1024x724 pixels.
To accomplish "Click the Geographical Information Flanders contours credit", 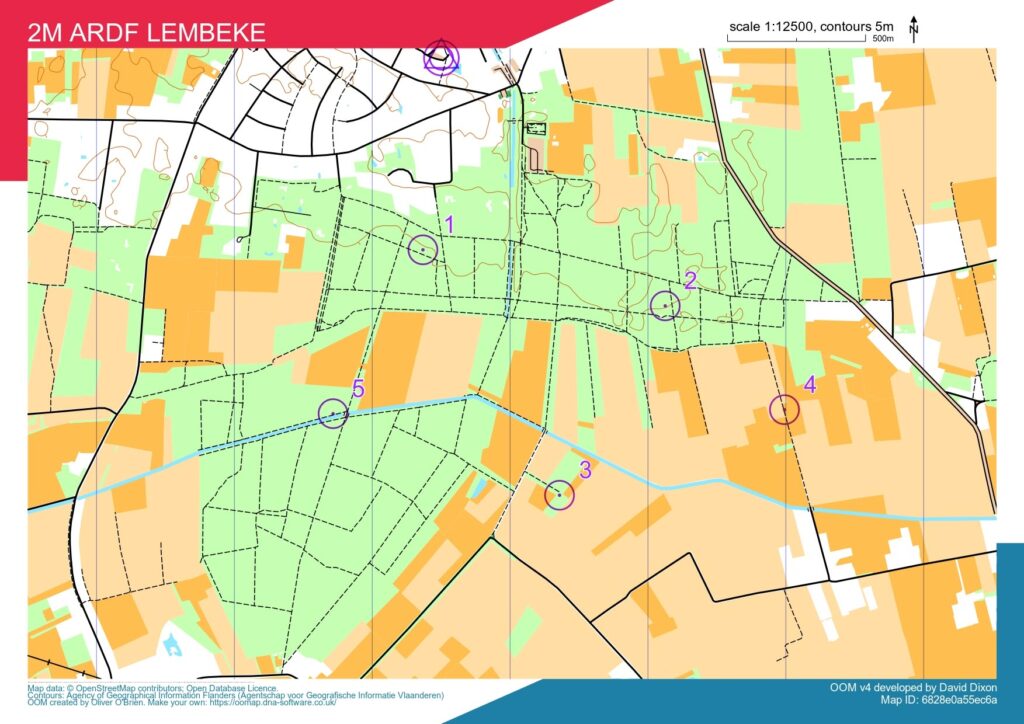I will click(236, 696).
